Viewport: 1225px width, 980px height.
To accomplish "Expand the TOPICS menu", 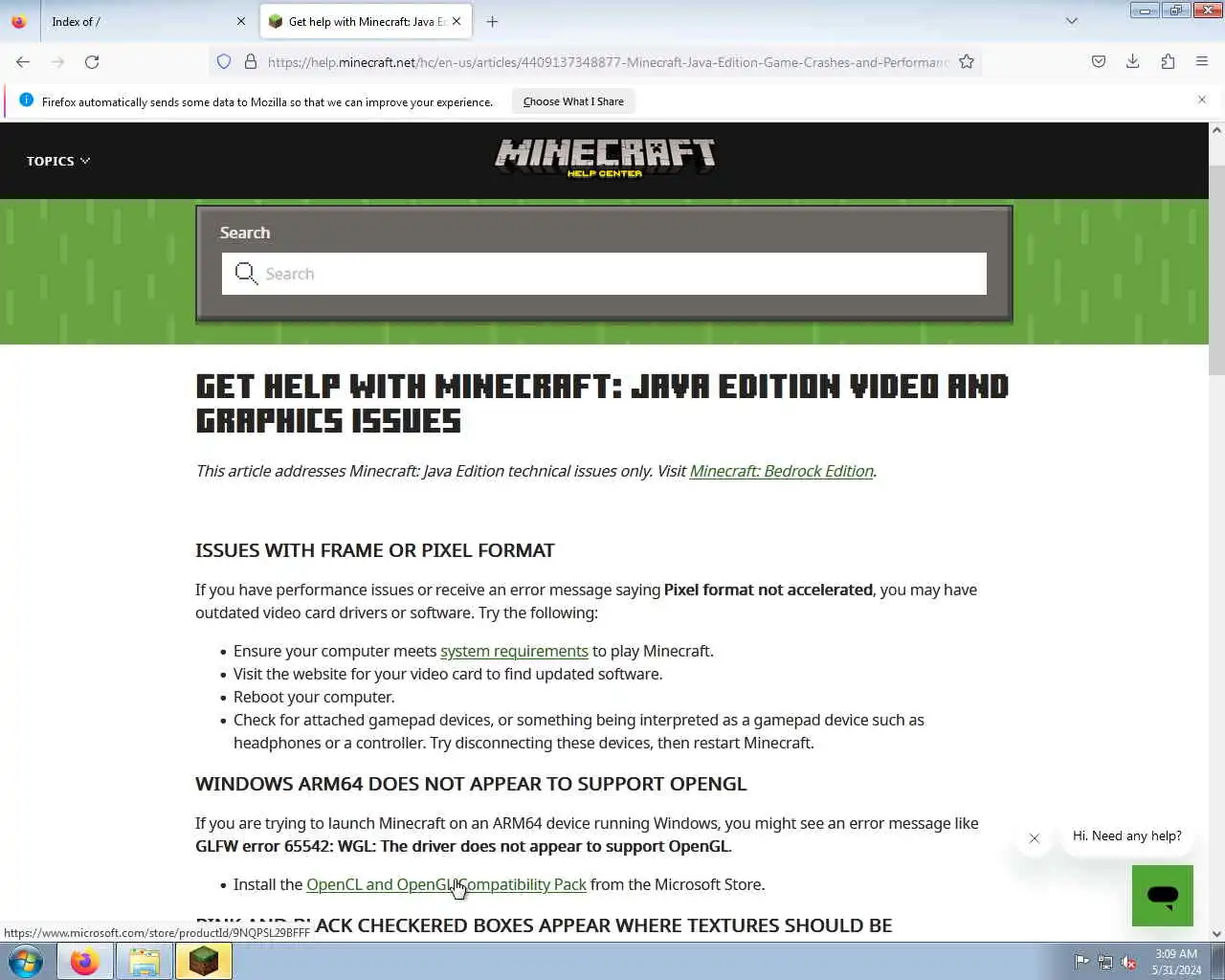I will click(58, 161).
